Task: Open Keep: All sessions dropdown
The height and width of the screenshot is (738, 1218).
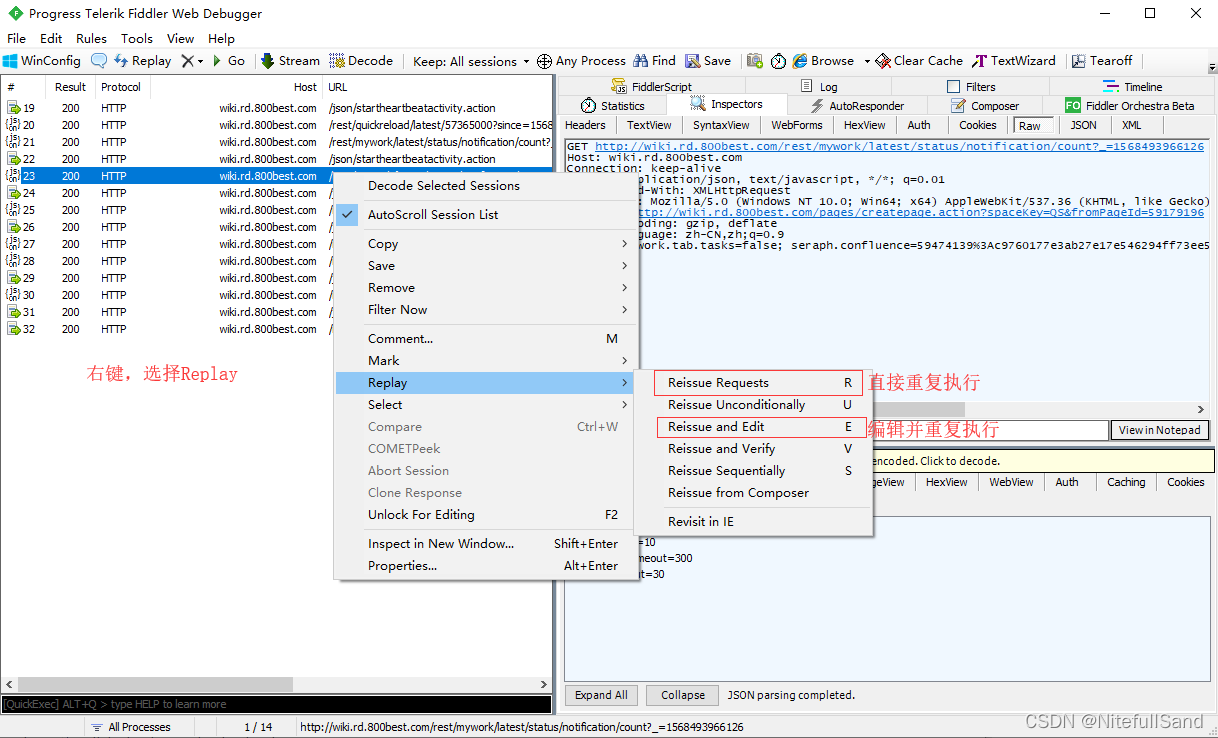Action: click(x=471, y=61)
